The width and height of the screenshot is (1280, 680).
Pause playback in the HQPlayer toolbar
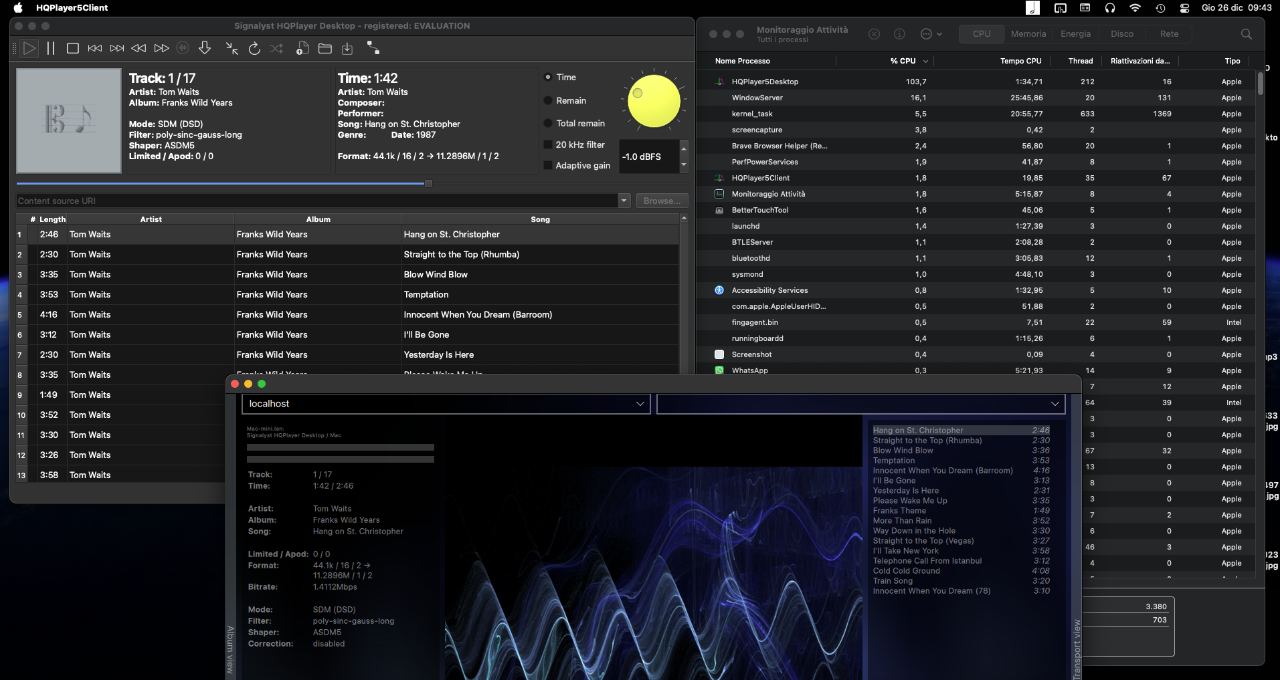51,48
